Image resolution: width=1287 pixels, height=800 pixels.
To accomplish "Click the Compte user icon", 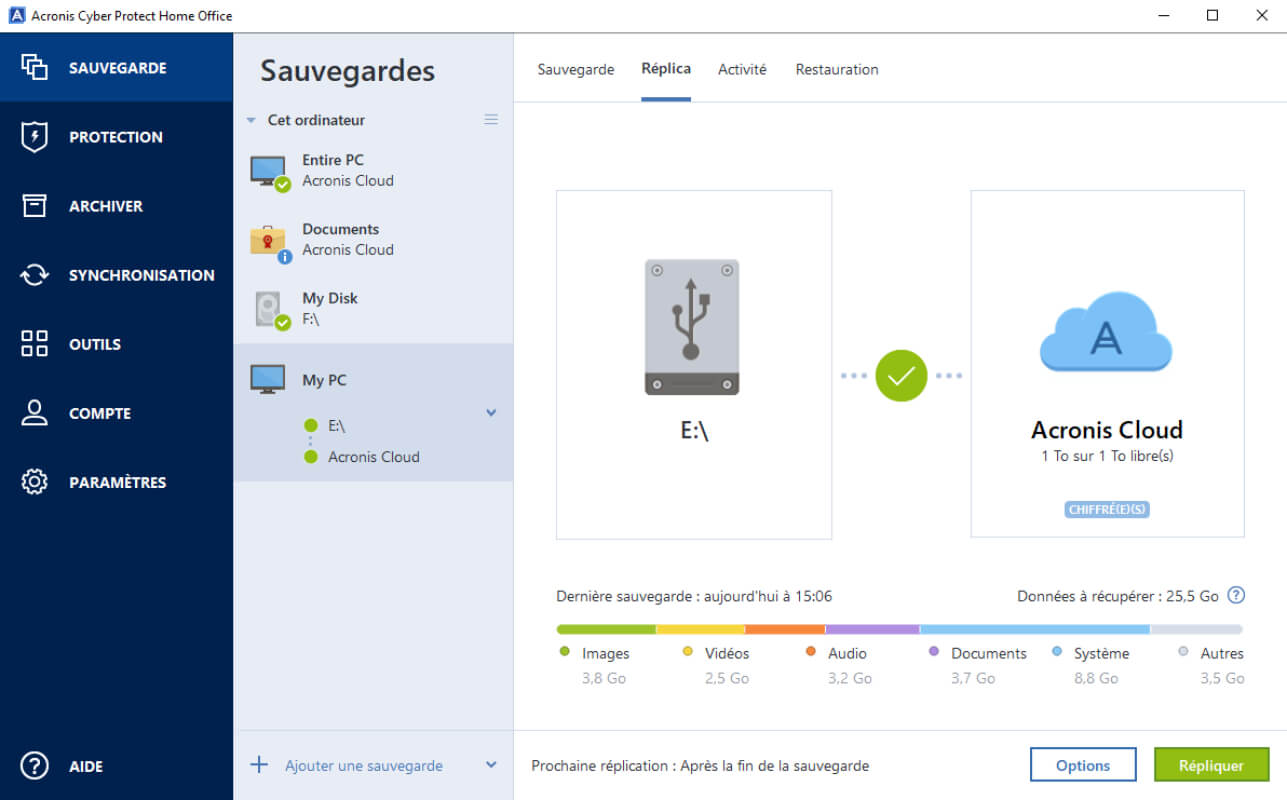I will click(35, 413).
